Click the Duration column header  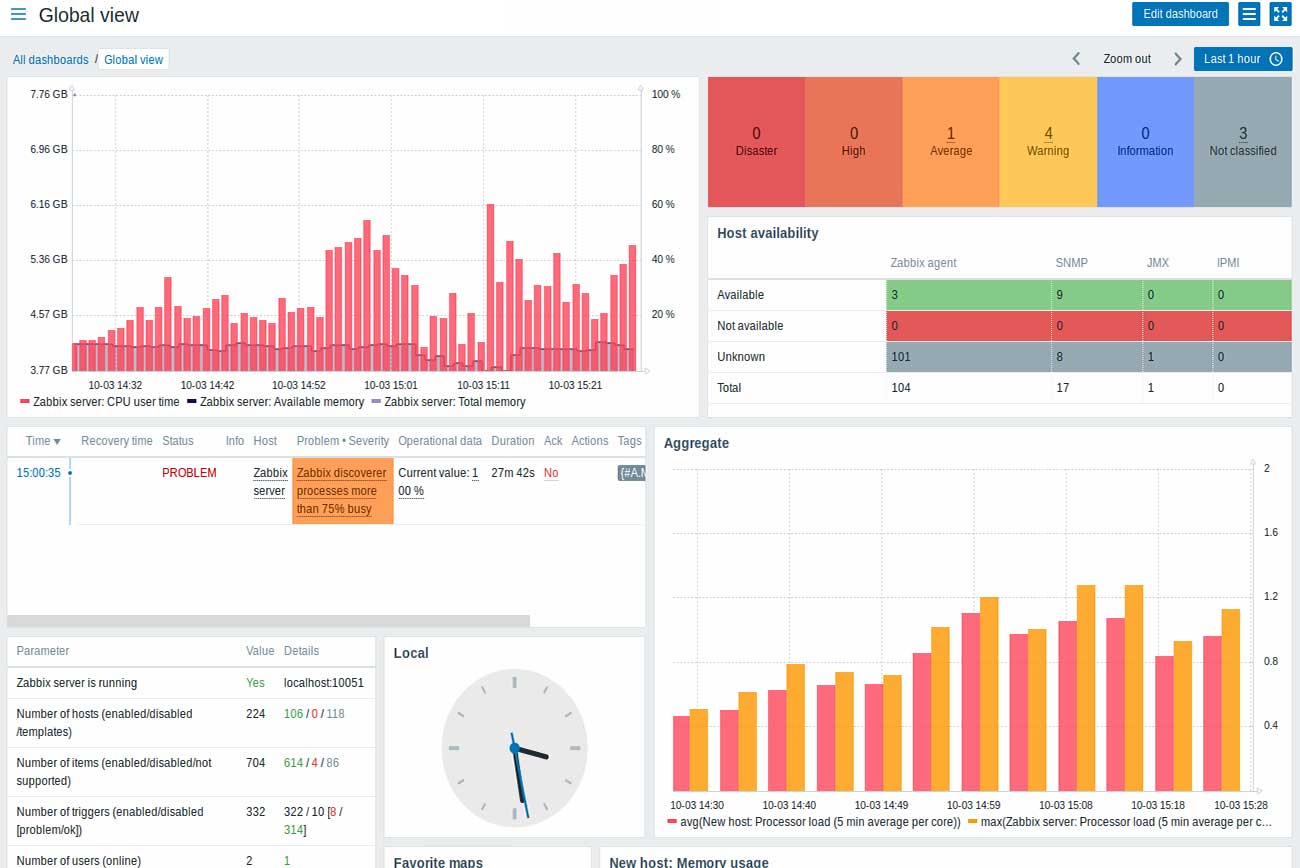coord(513,441)
